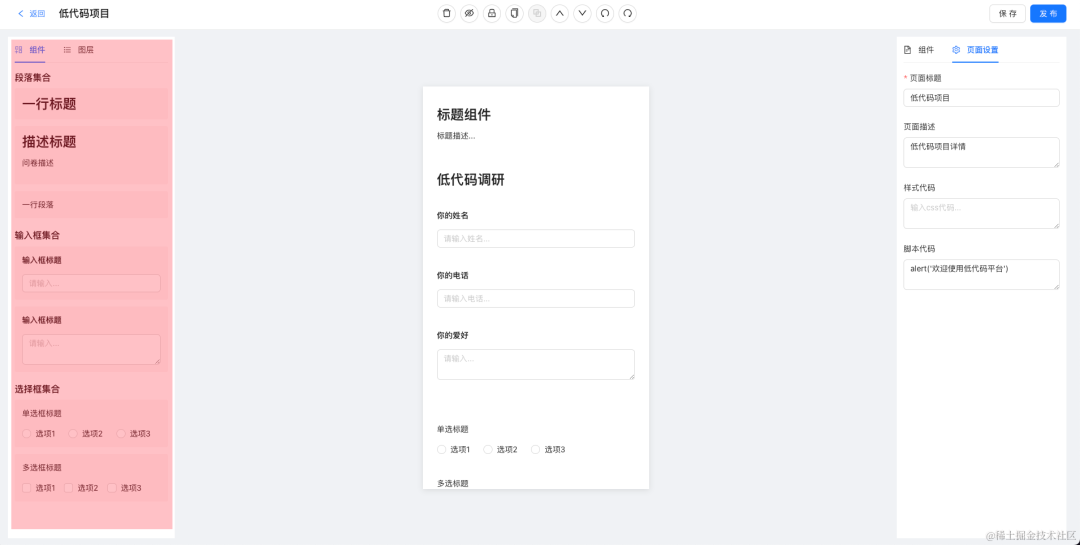Click the 页面描述 textarea

click(x=981, y=152)
